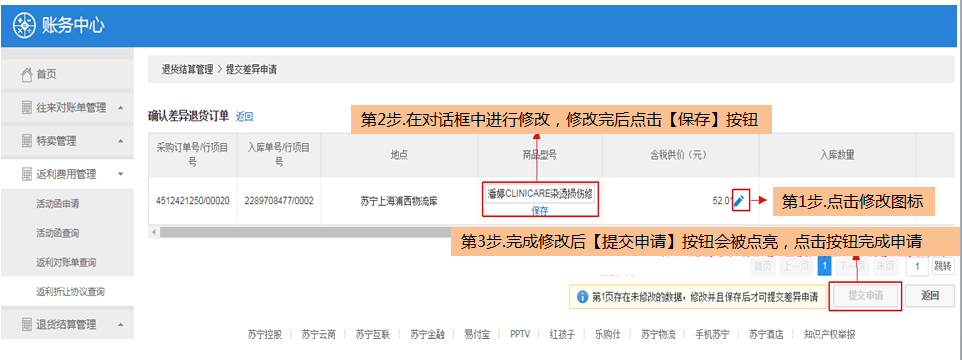The height and width of the screenshot is (360, 962).
Task: Expand 往来对账单管理 menu arrow
Action: click(120, 108)
